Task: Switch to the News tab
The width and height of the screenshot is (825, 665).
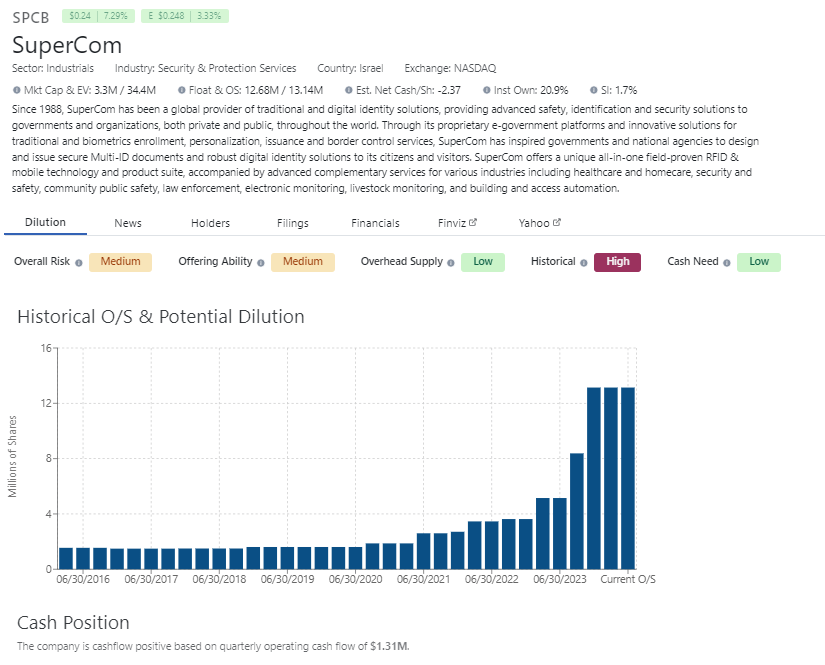Action: 127,223
